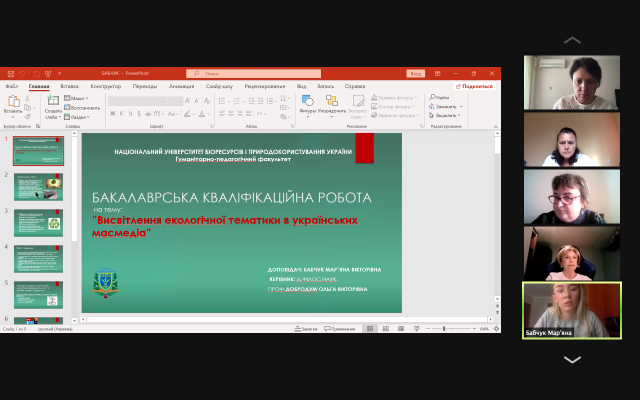
Task: Open the Фигуры shapes gallery
Action: (308, 104)
